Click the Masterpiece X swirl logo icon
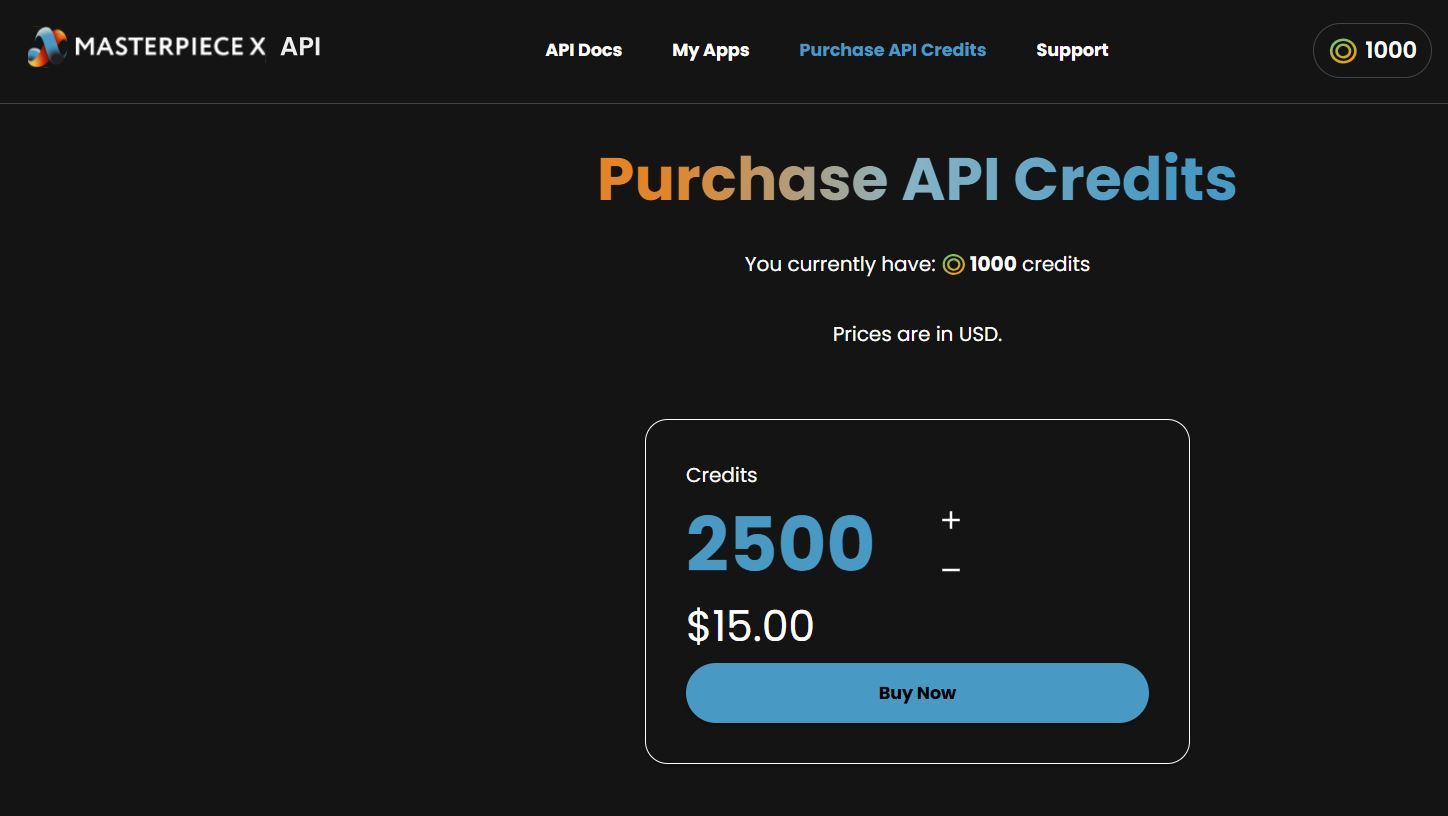Viewport: 1448px width, 816px height. [47, 47]
